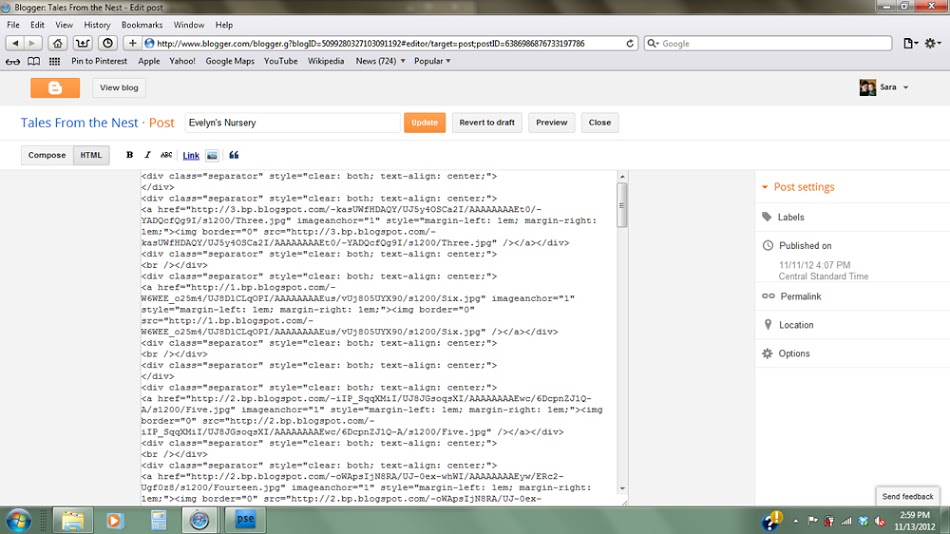Insert a blockquote using the quote icon

(x=234, y=155)
